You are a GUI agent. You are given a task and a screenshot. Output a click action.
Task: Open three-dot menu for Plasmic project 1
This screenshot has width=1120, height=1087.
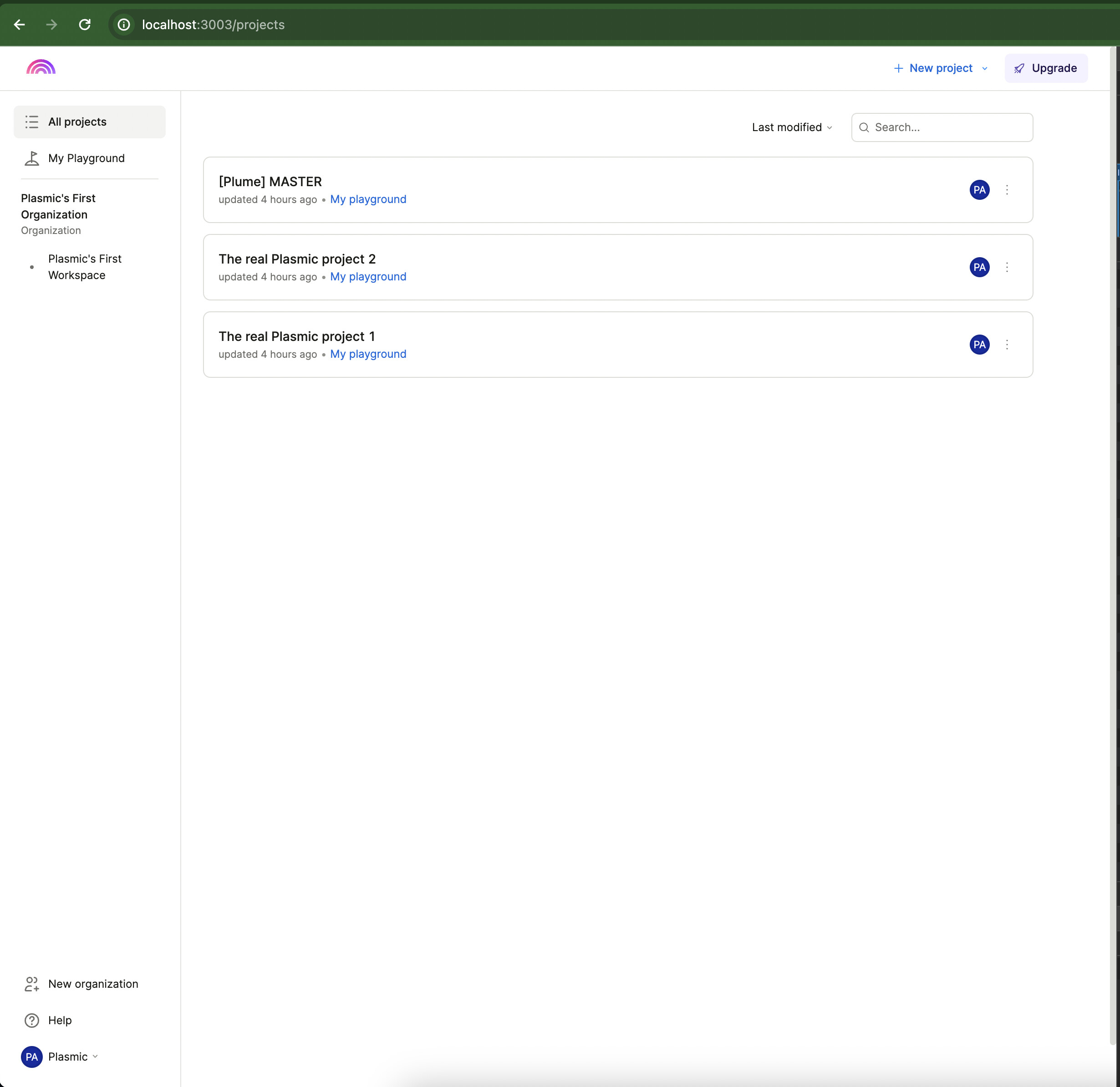[x=1007, y=345]
